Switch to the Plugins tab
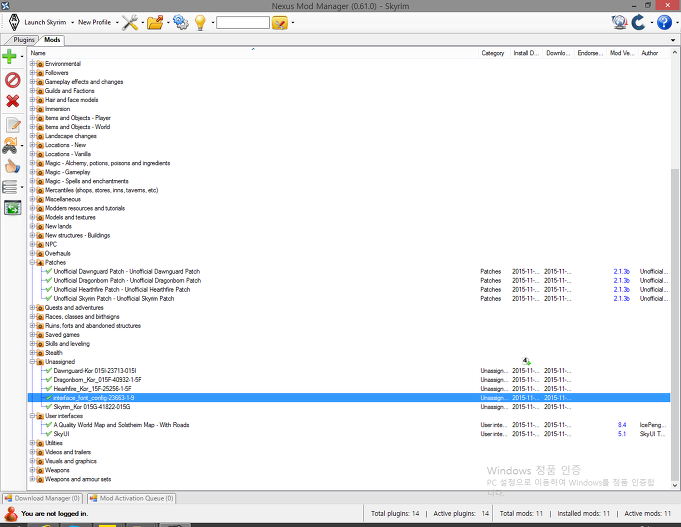This screenshot has height=527, width=681. (23, 40)
